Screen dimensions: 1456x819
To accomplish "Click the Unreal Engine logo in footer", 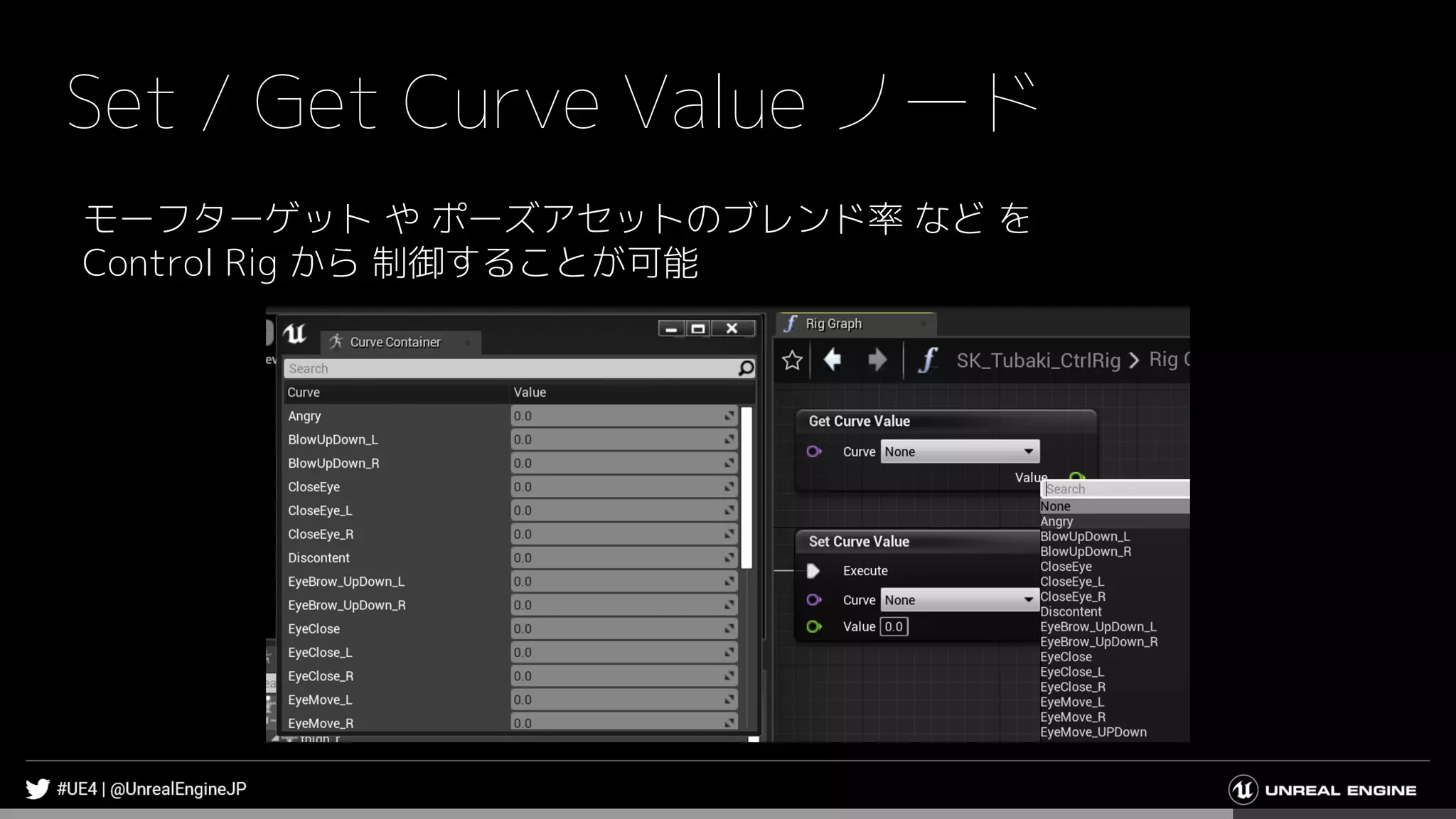I will [x=1323, y=790].
